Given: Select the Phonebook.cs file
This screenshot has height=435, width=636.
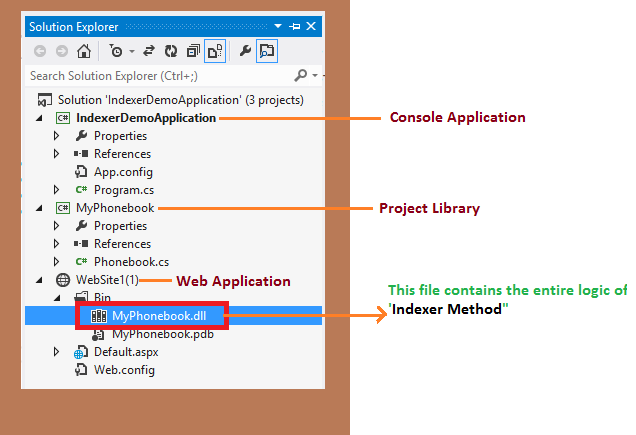Looking at the screenshot, I should tap(131, 262).
